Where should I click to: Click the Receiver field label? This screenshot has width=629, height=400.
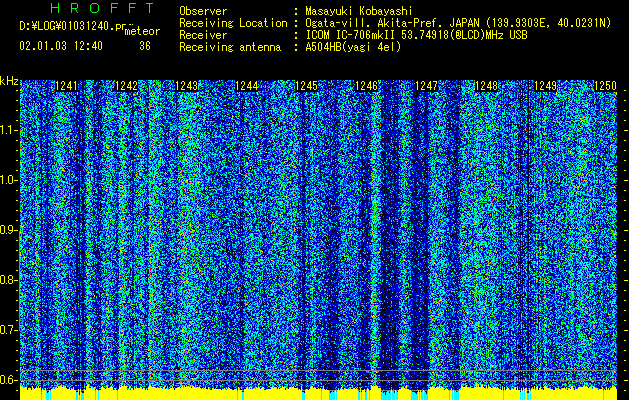[x=203, y=35]
